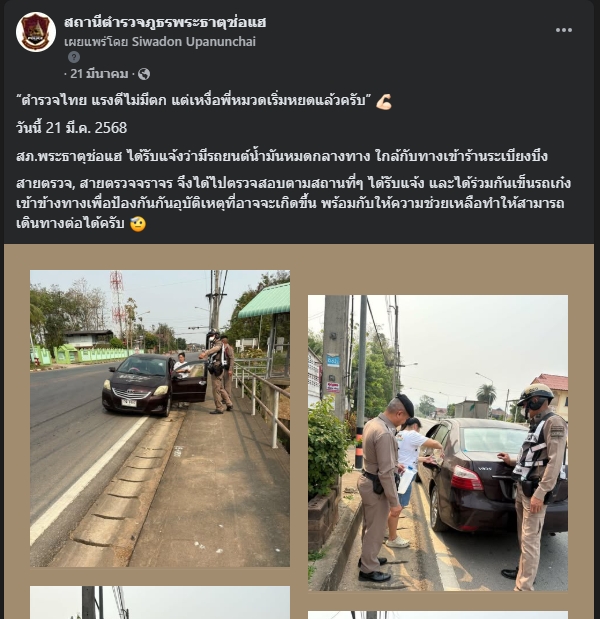Click the globe public audience icon
This screenshot has height=619, width=600.
click(144, 74)
